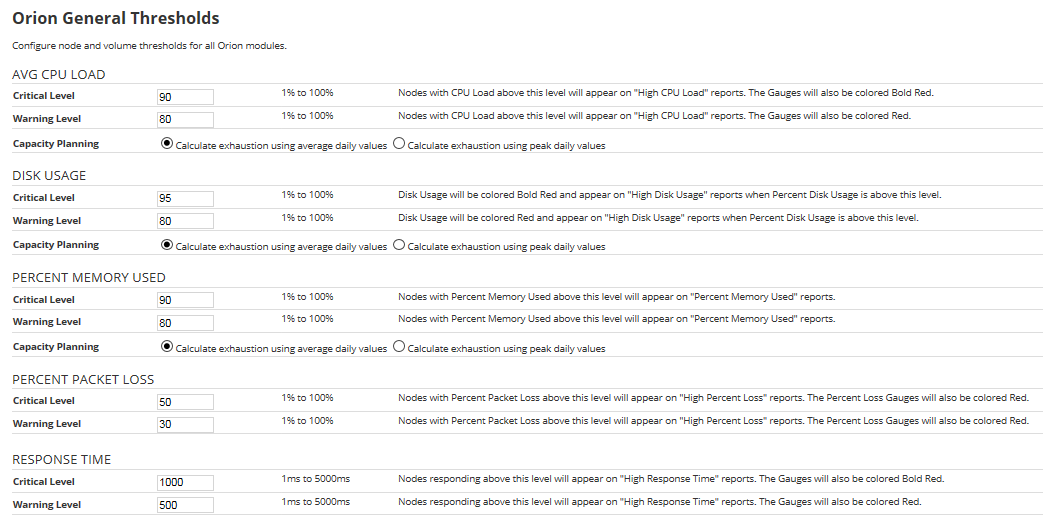
Task: Click AVG CPU Load Critical Level input field
Action: [x=186, y=97]
